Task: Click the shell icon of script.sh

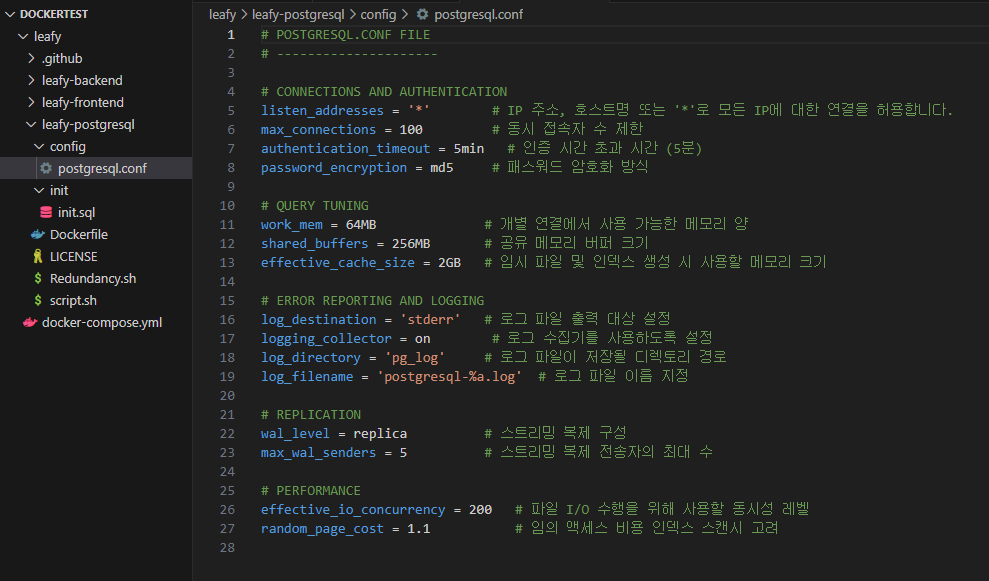Action: [x=38, y=300]
